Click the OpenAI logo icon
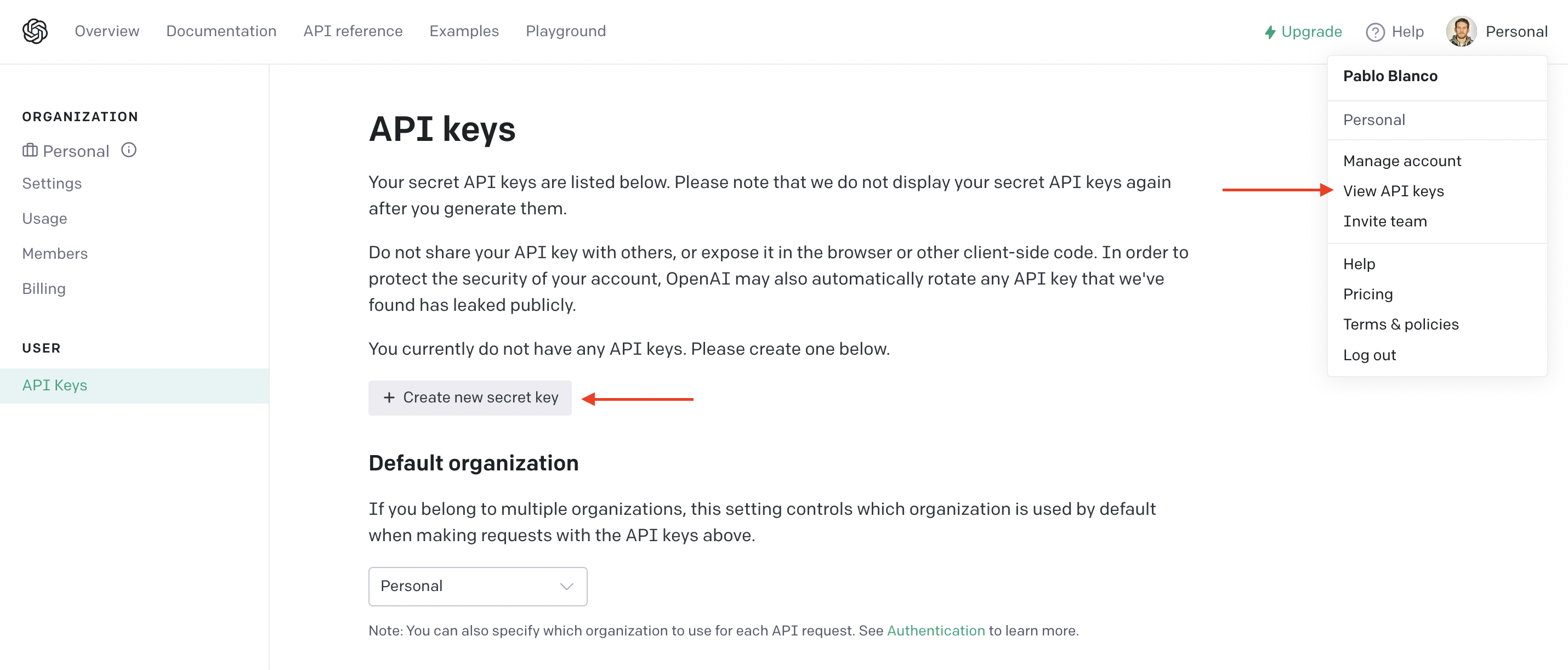 point(35,31)
